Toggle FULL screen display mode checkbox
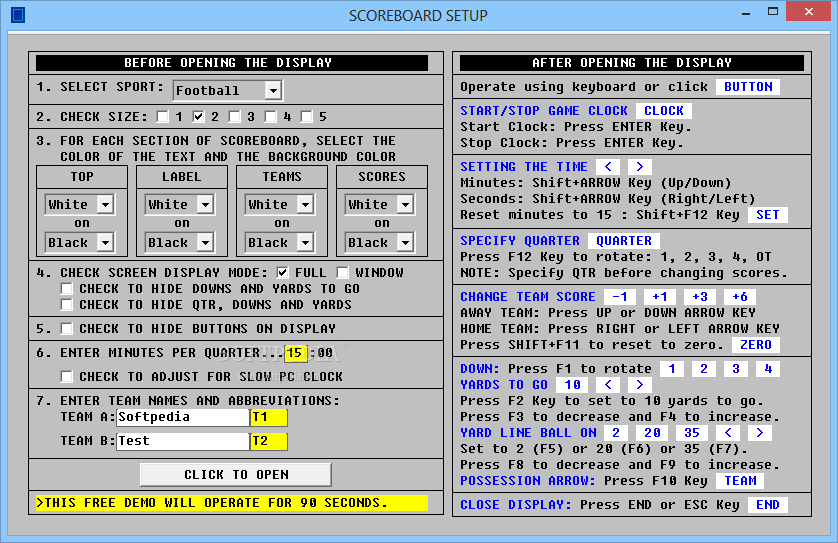Image resolution: width=838 pixels, height=543 pixels. (282, 273)
